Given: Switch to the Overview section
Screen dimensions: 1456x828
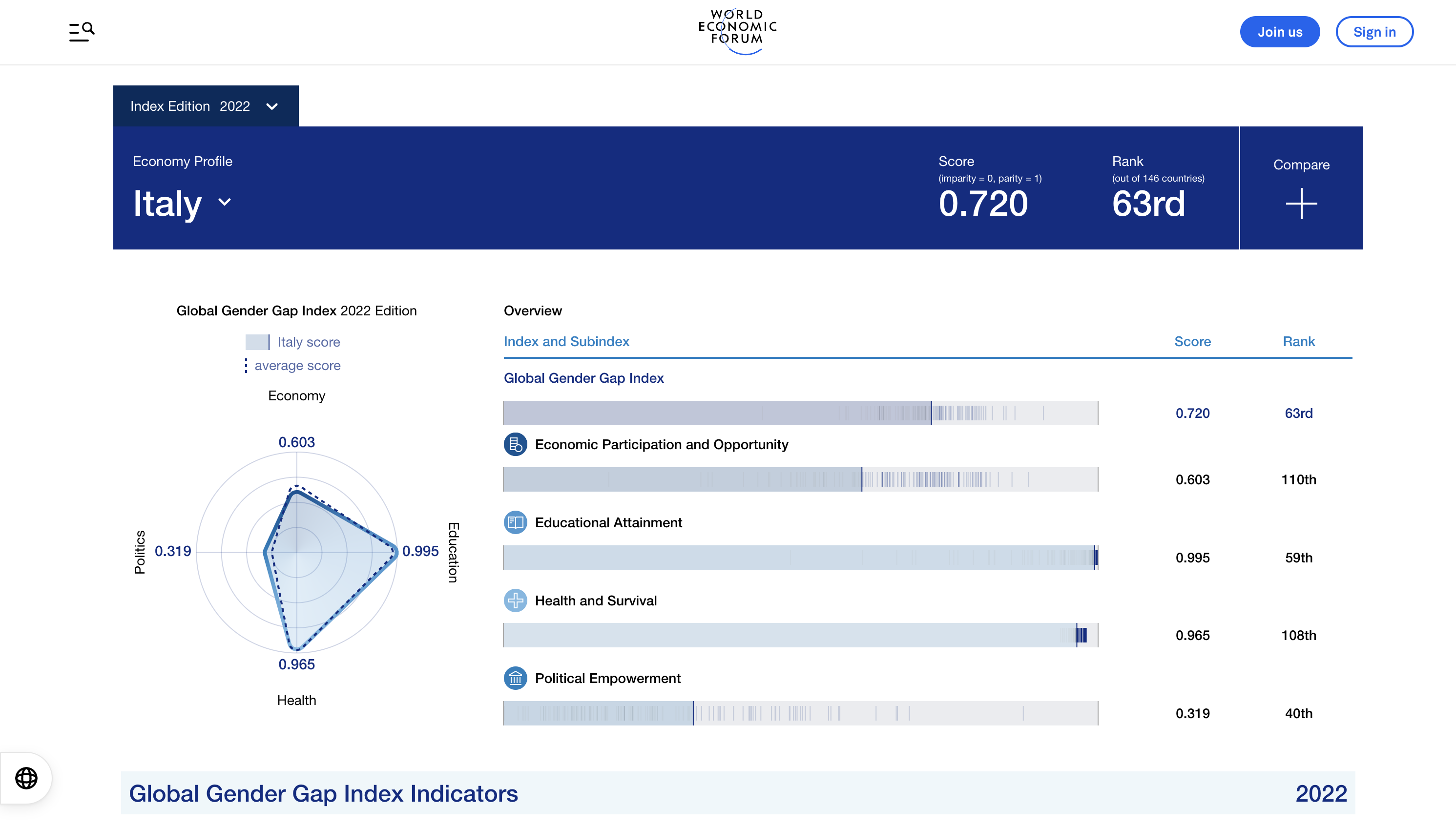Looking at the screenshot, I should click(532, 310).
